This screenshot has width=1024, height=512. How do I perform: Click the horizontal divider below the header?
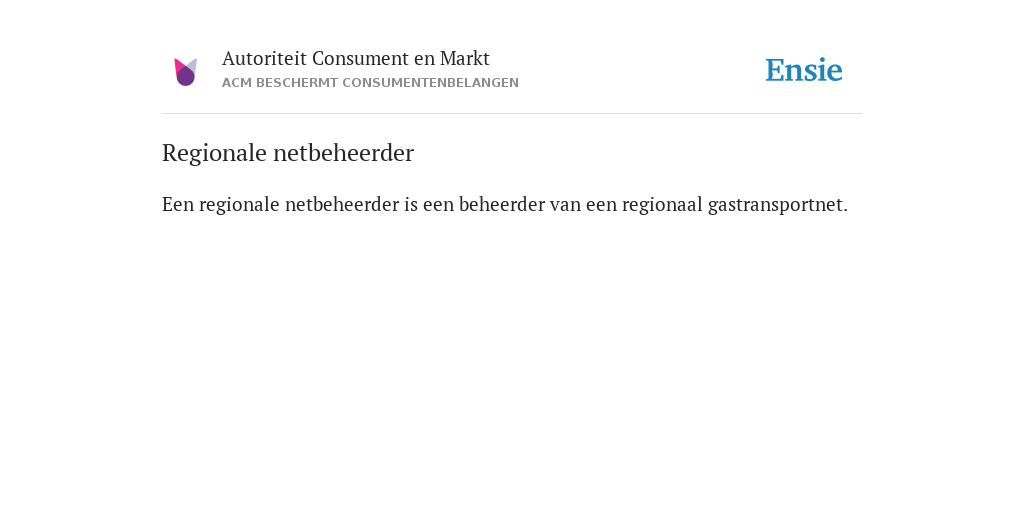(x=512, y=114)
